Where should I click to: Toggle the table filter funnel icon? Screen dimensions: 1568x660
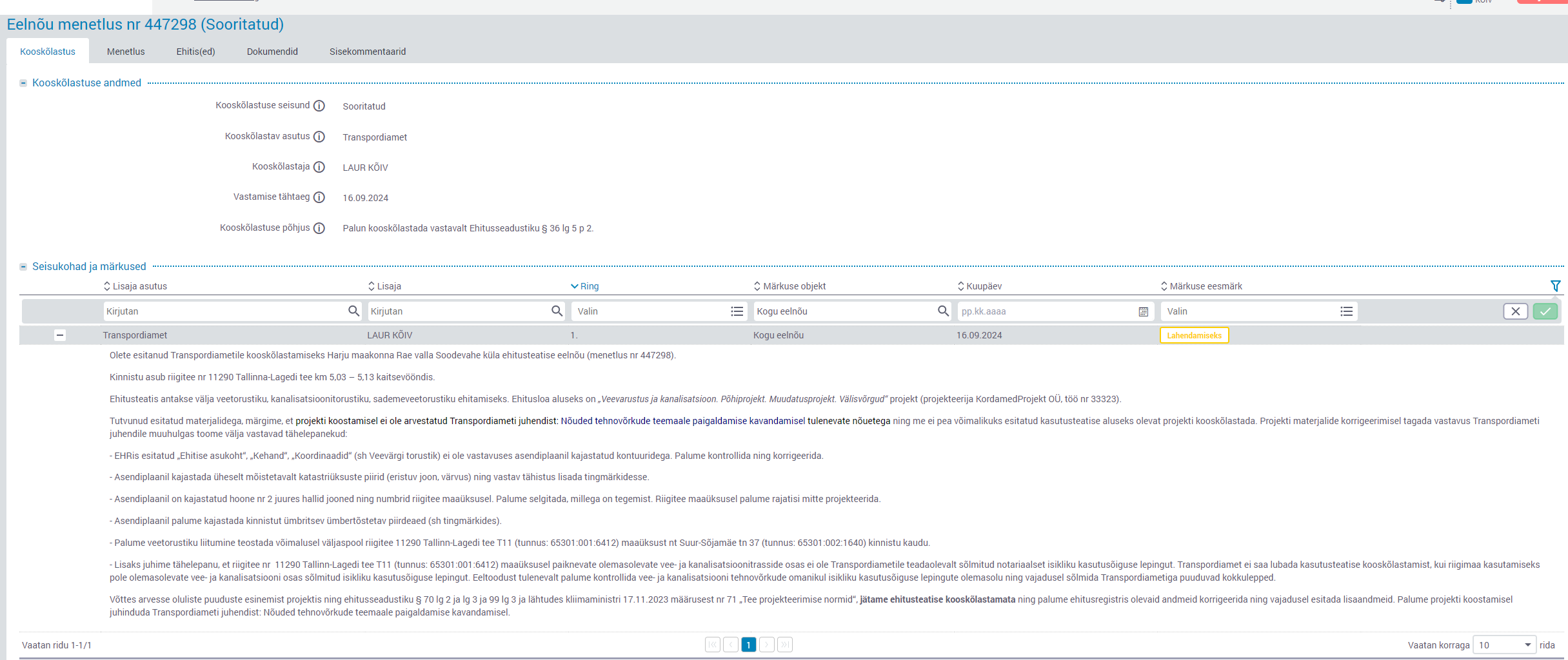tap(1556, 286)
